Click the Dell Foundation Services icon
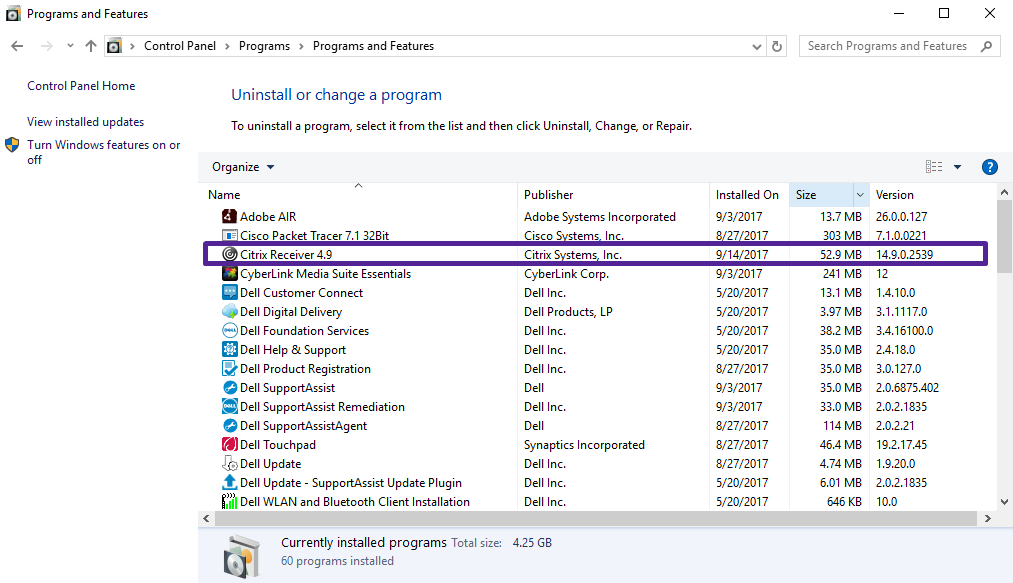This screenshot has height=583, width=1013. coord(229,330)
